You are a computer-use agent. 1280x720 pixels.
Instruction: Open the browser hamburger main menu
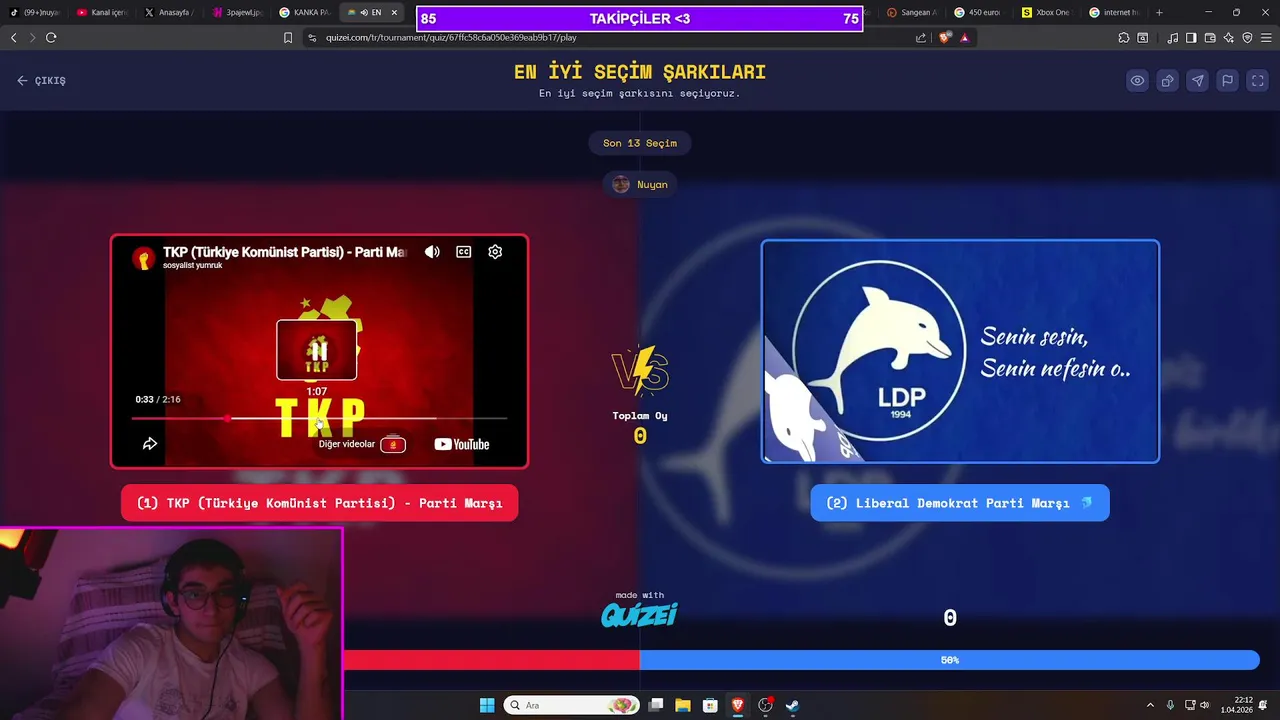pyautogui.click(x=1266, y=37)
